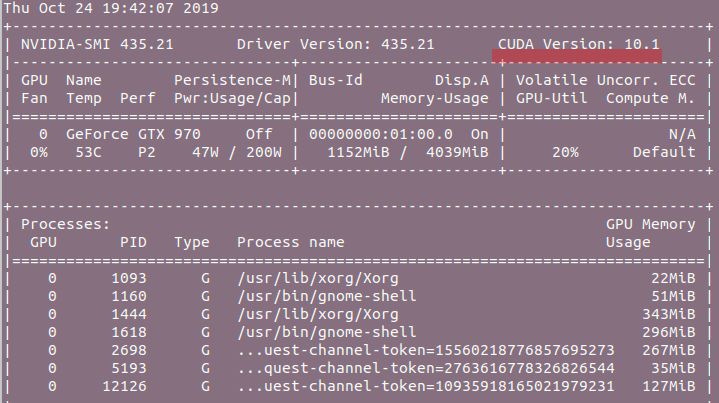Click the "Type" column header
This screenshot has height=403, width=719.
tap(192, 243)
